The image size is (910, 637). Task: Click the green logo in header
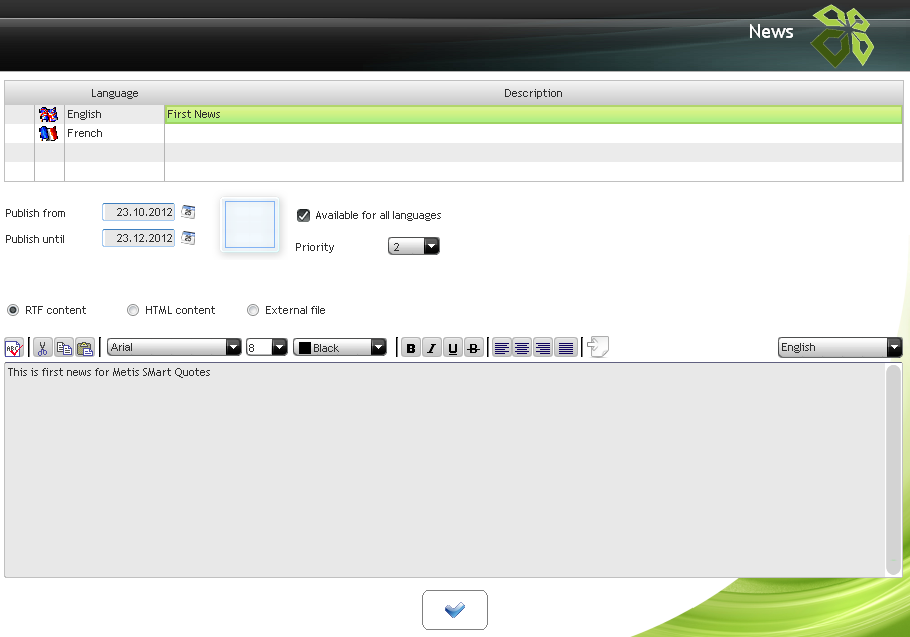pos(842,36)
